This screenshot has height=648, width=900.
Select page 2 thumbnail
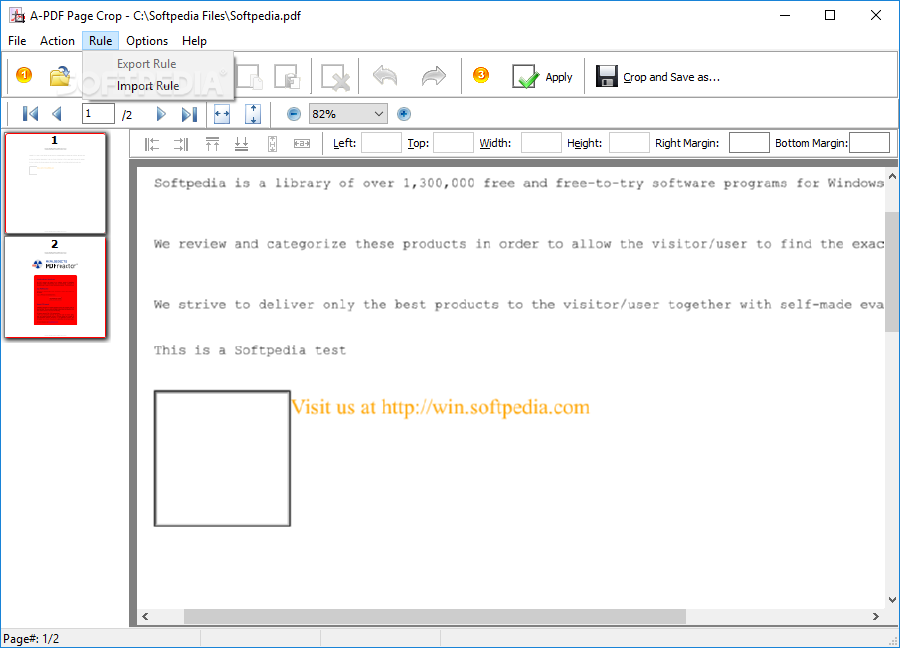56,288
